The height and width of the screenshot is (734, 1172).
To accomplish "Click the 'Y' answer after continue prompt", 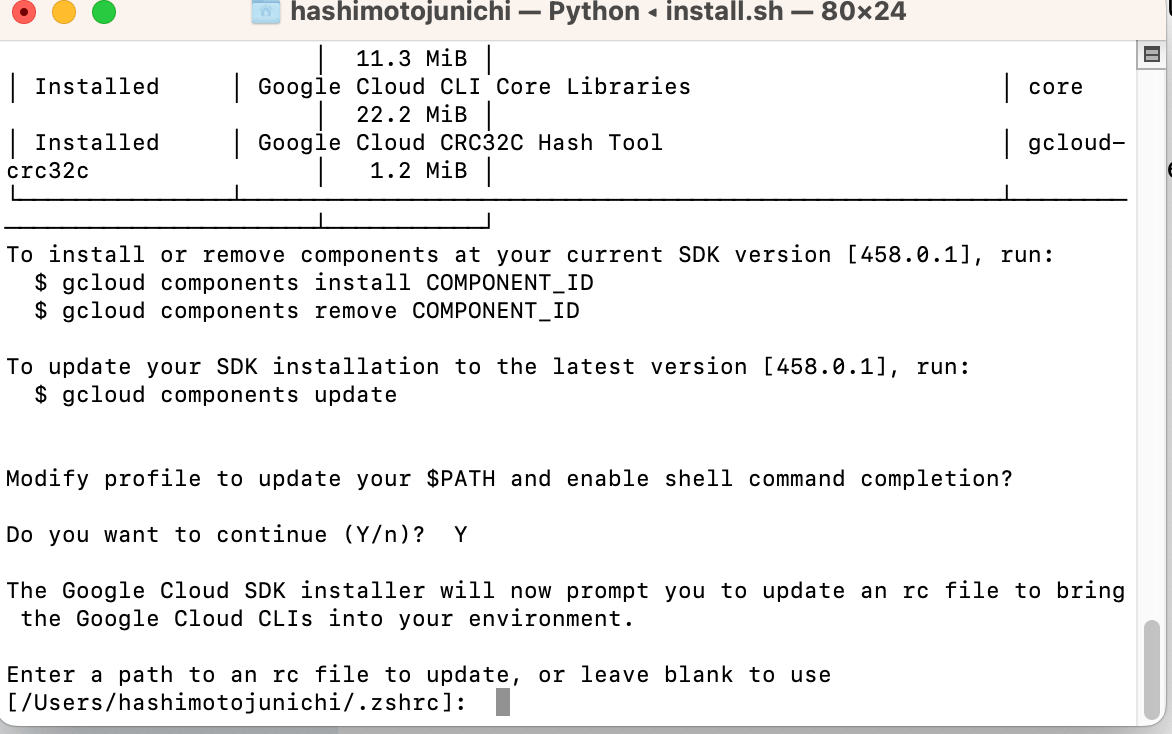I will 460,535.
